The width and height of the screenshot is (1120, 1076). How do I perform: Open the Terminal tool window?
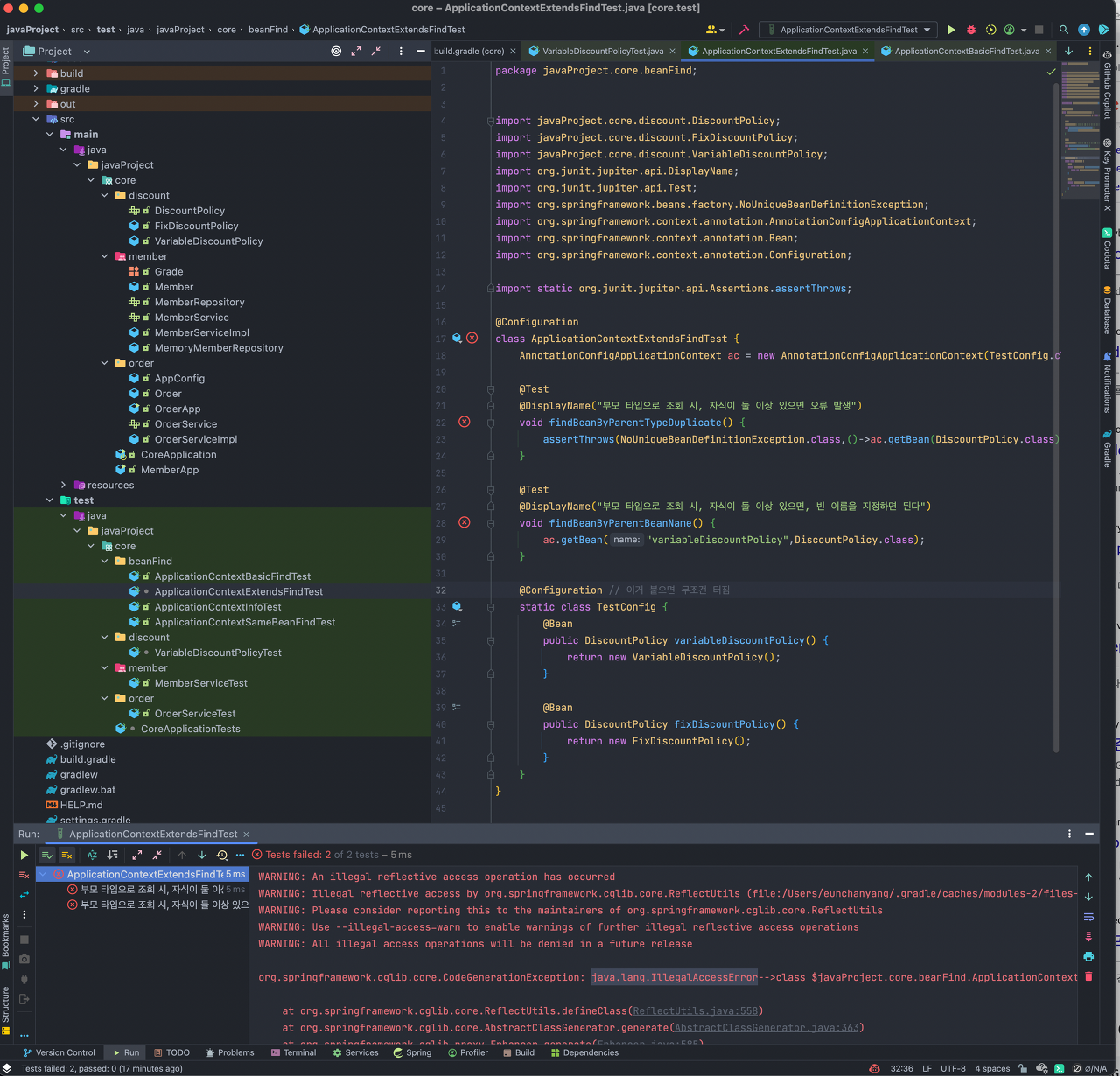[293, 1052]
